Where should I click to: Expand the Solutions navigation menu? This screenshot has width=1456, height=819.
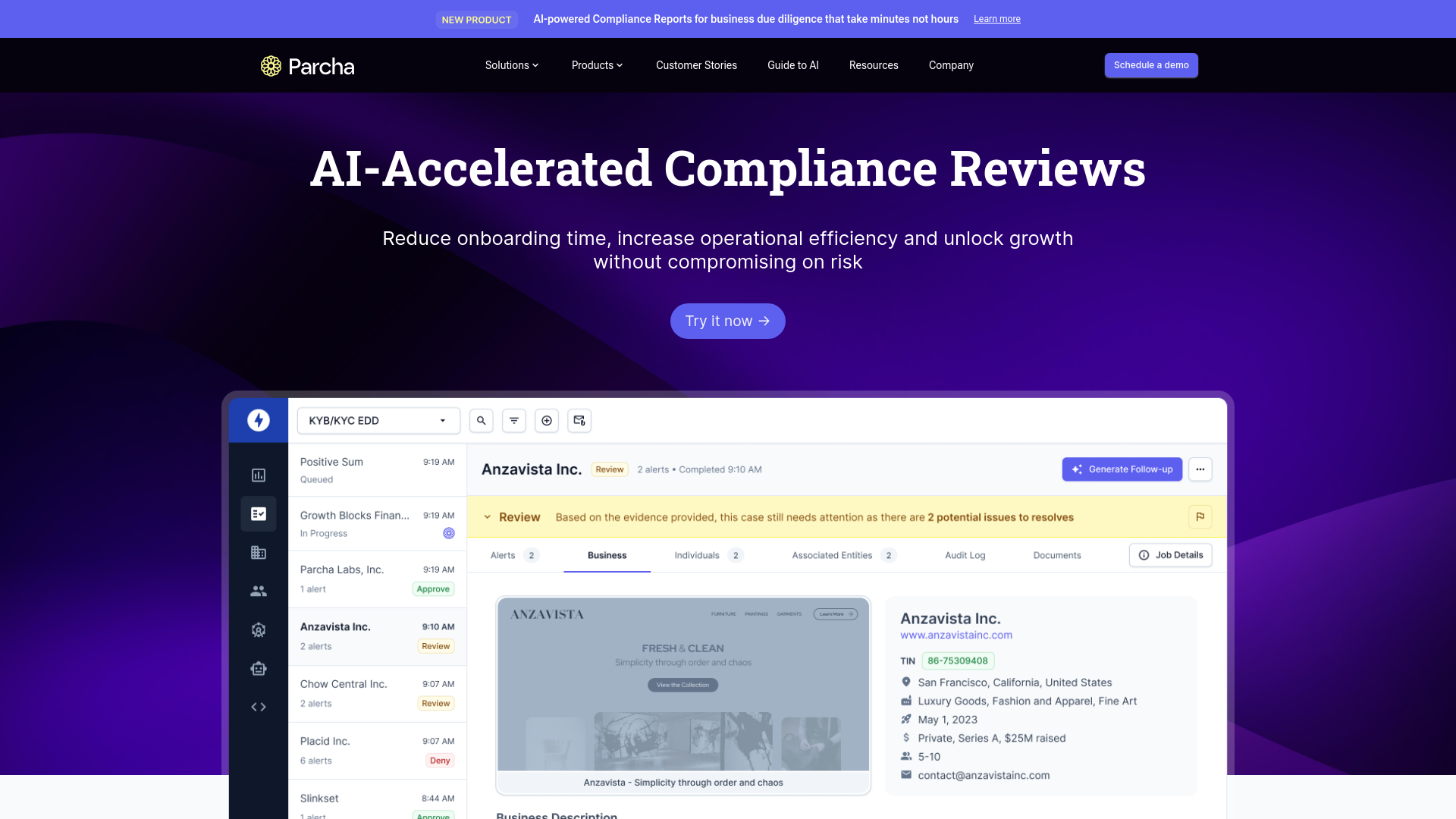[512, 65]
